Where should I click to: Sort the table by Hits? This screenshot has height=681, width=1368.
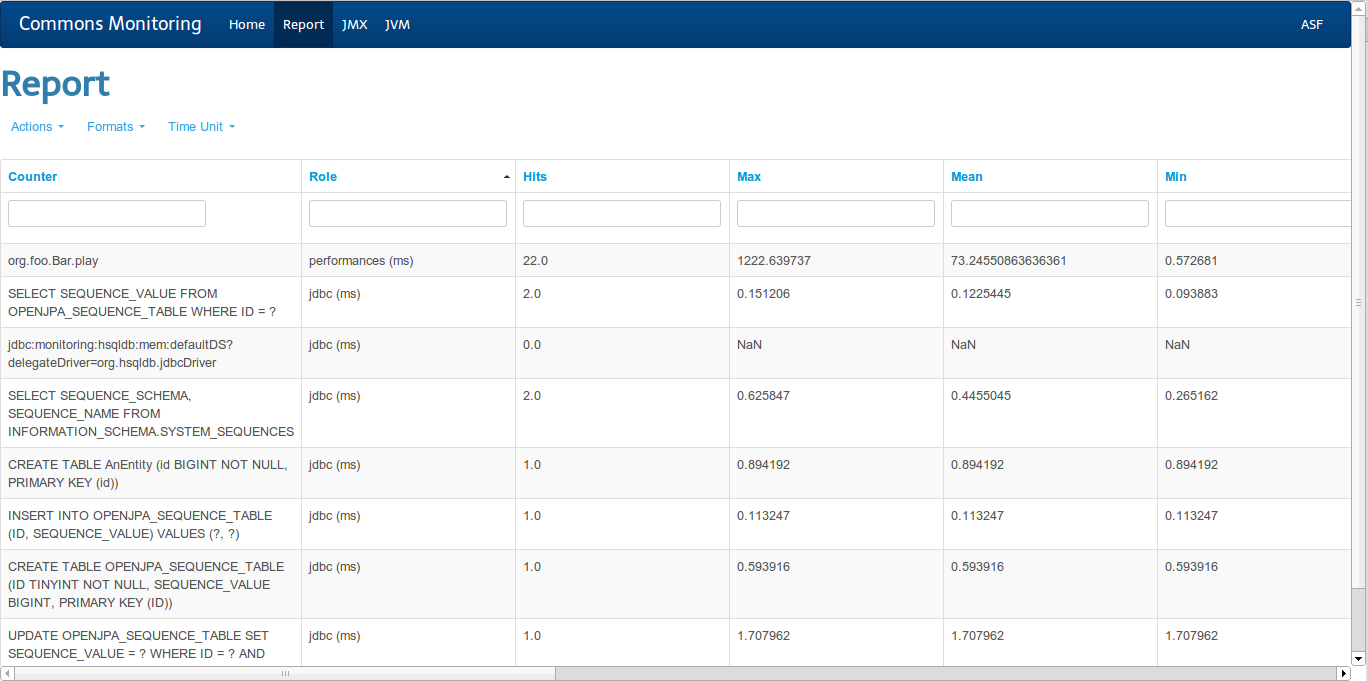tap(535, 176)
